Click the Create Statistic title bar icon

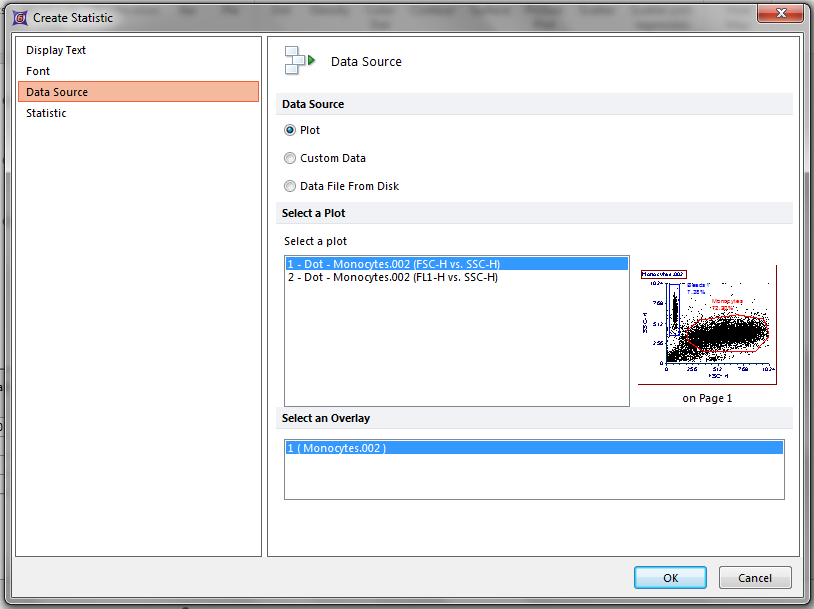[x=17, y=17]
